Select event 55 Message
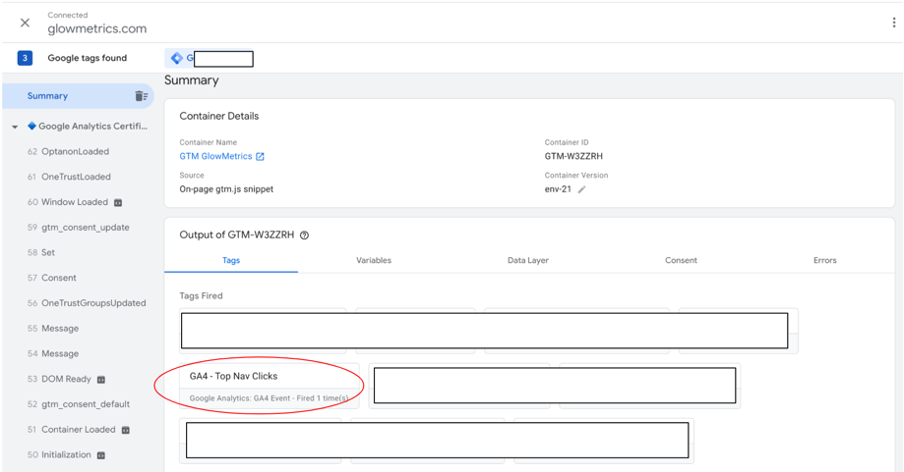The height and width of the screenshot is (472, 904). [53, 328]
